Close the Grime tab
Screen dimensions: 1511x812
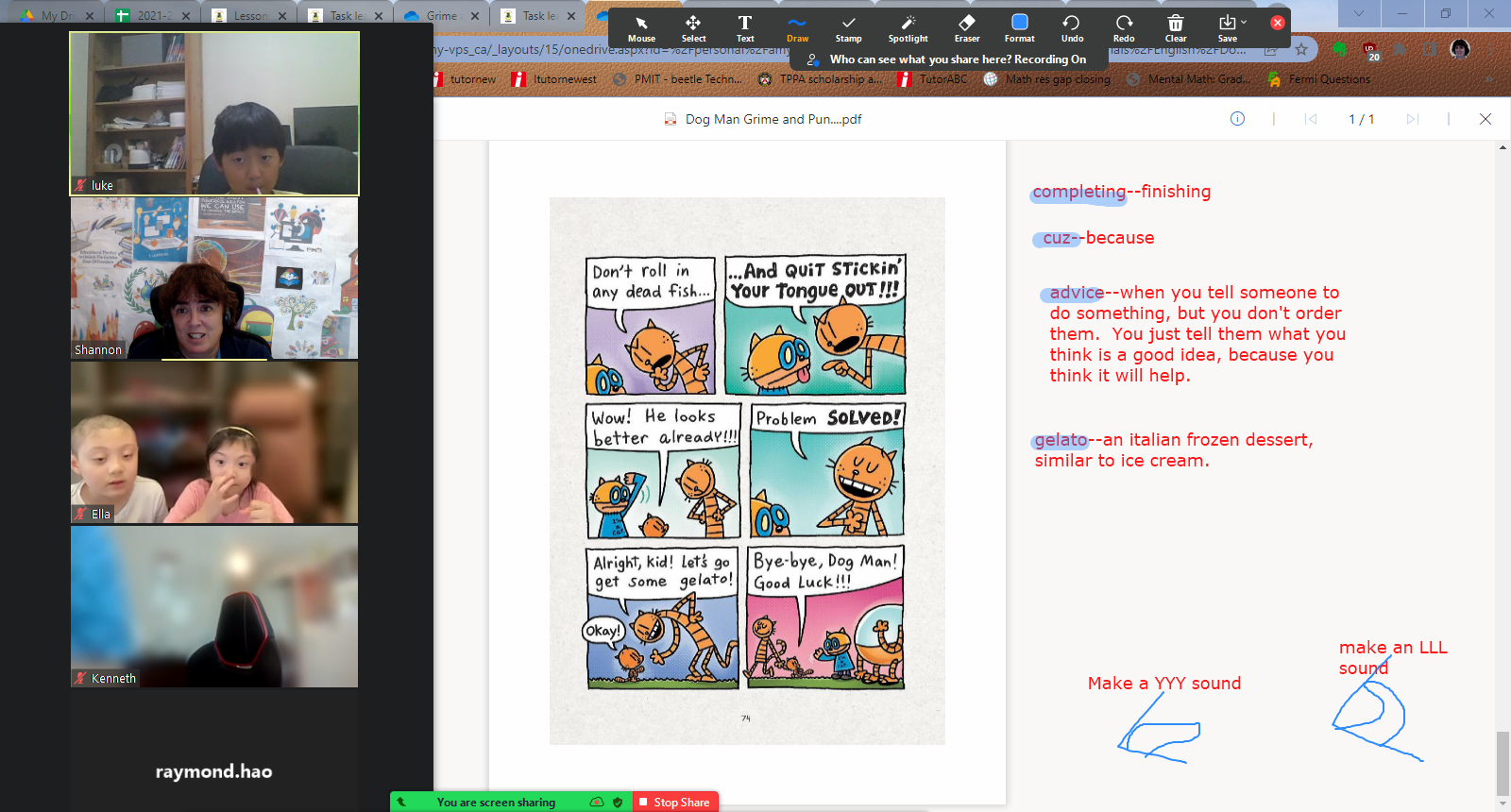click(x=475, y=16)
